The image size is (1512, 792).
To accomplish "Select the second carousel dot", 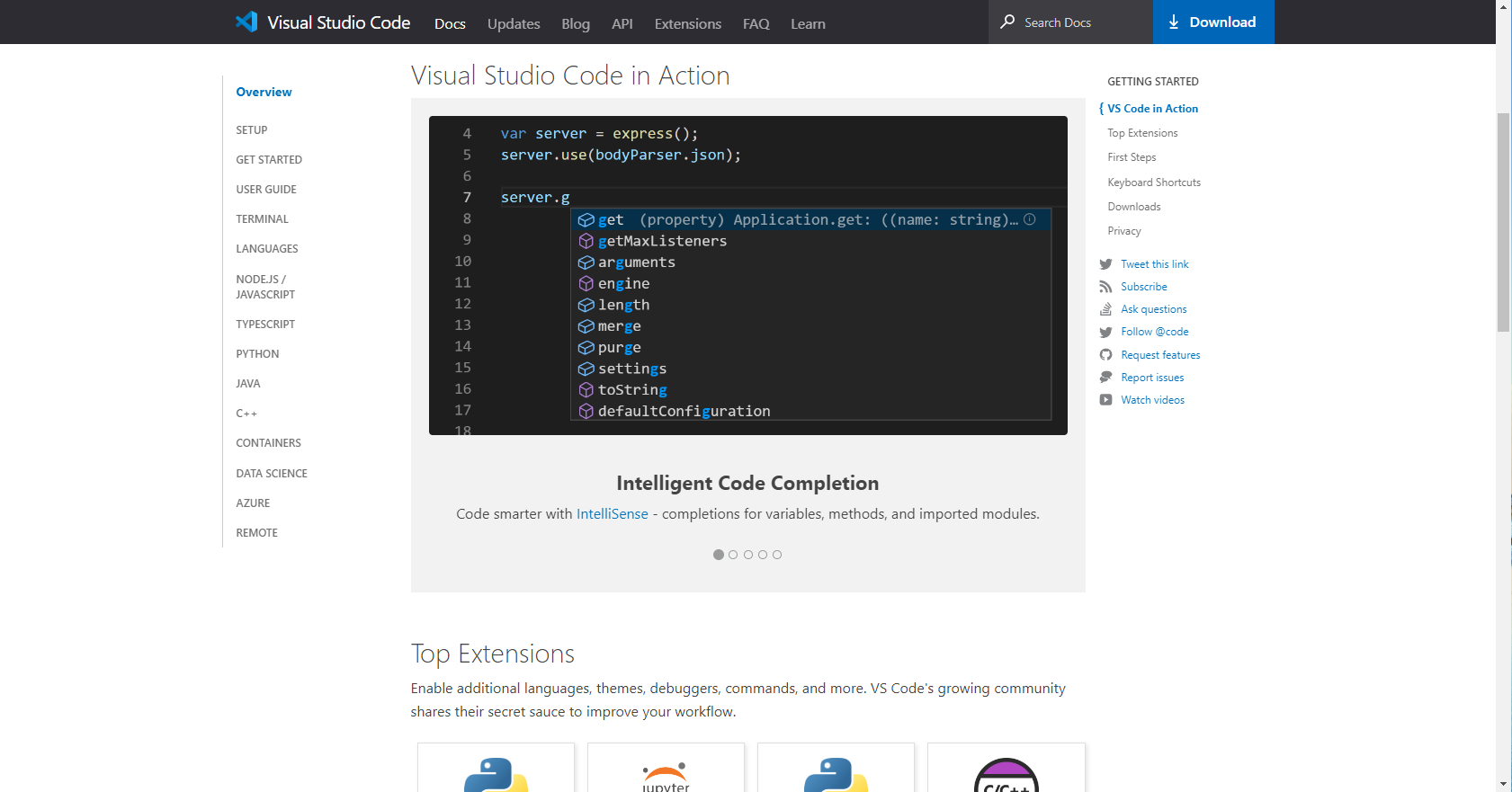I will coord(733,555).
